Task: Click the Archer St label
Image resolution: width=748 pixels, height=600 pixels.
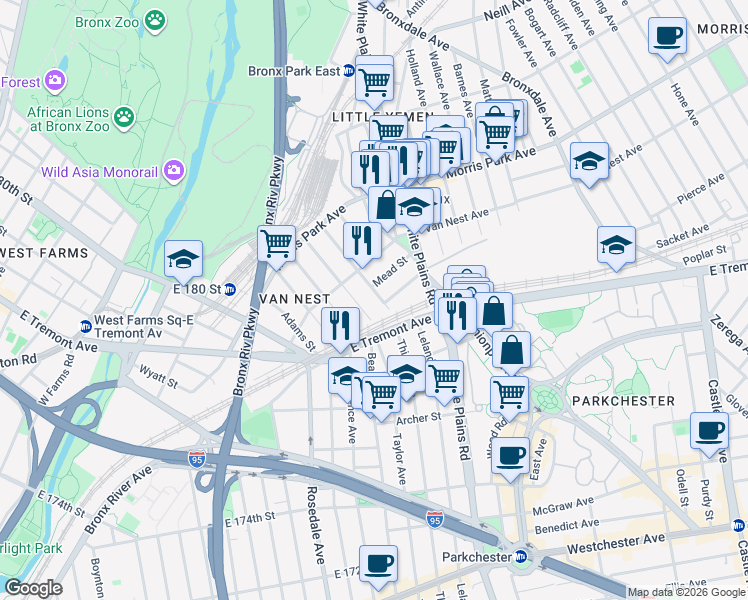Action: click(419, 418)
